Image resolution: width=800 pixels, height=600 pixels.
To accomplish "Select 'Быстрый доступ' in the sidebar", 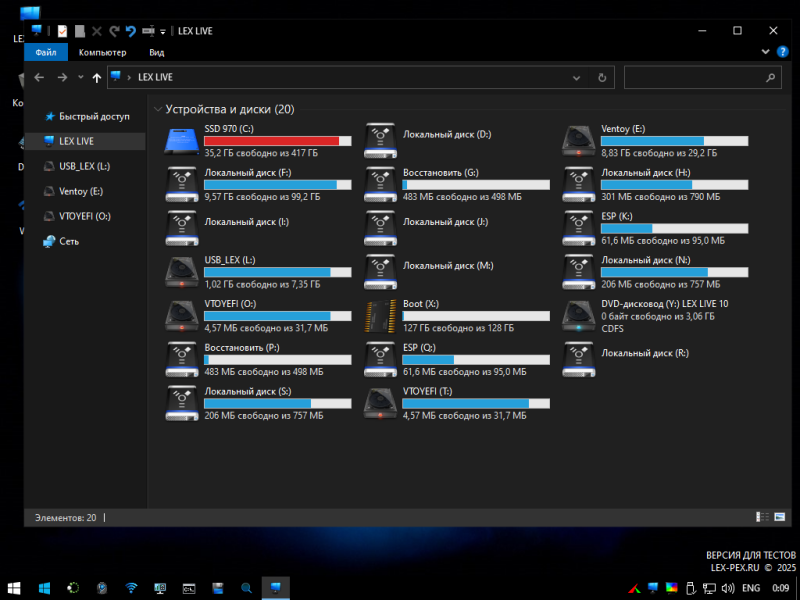I will (x=94, y=116).
